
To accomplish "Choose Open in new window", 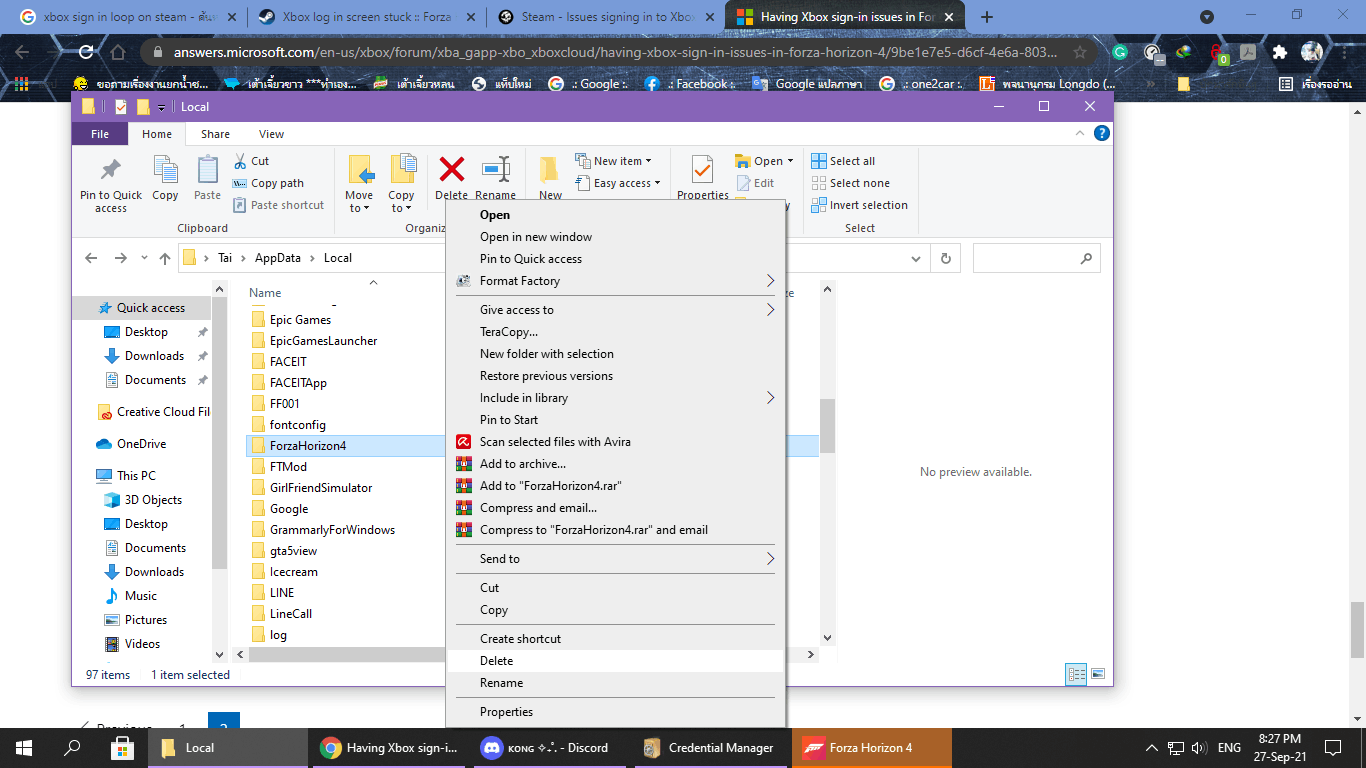I will pyautogui.click(x=616, y=237).
